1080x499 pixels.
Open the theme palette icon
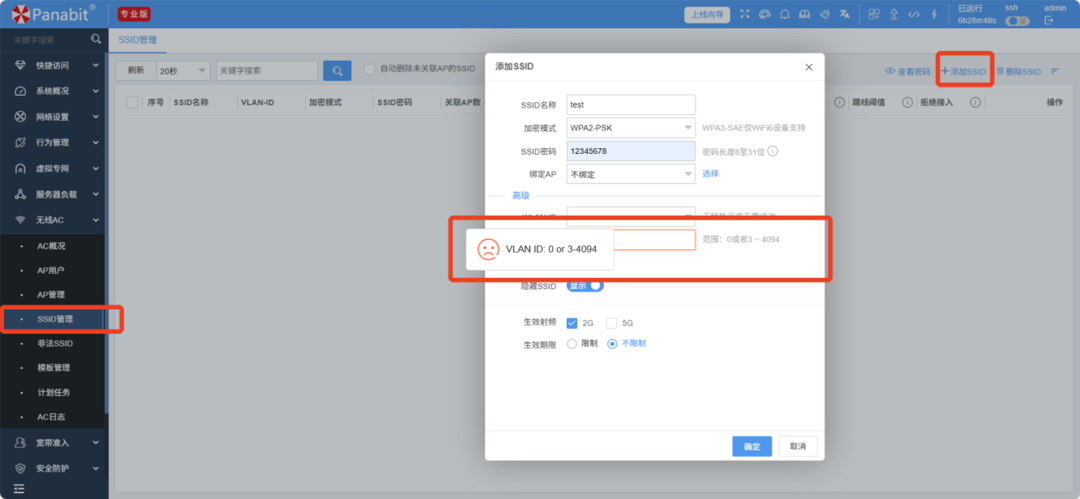click(x=764, y=14)
